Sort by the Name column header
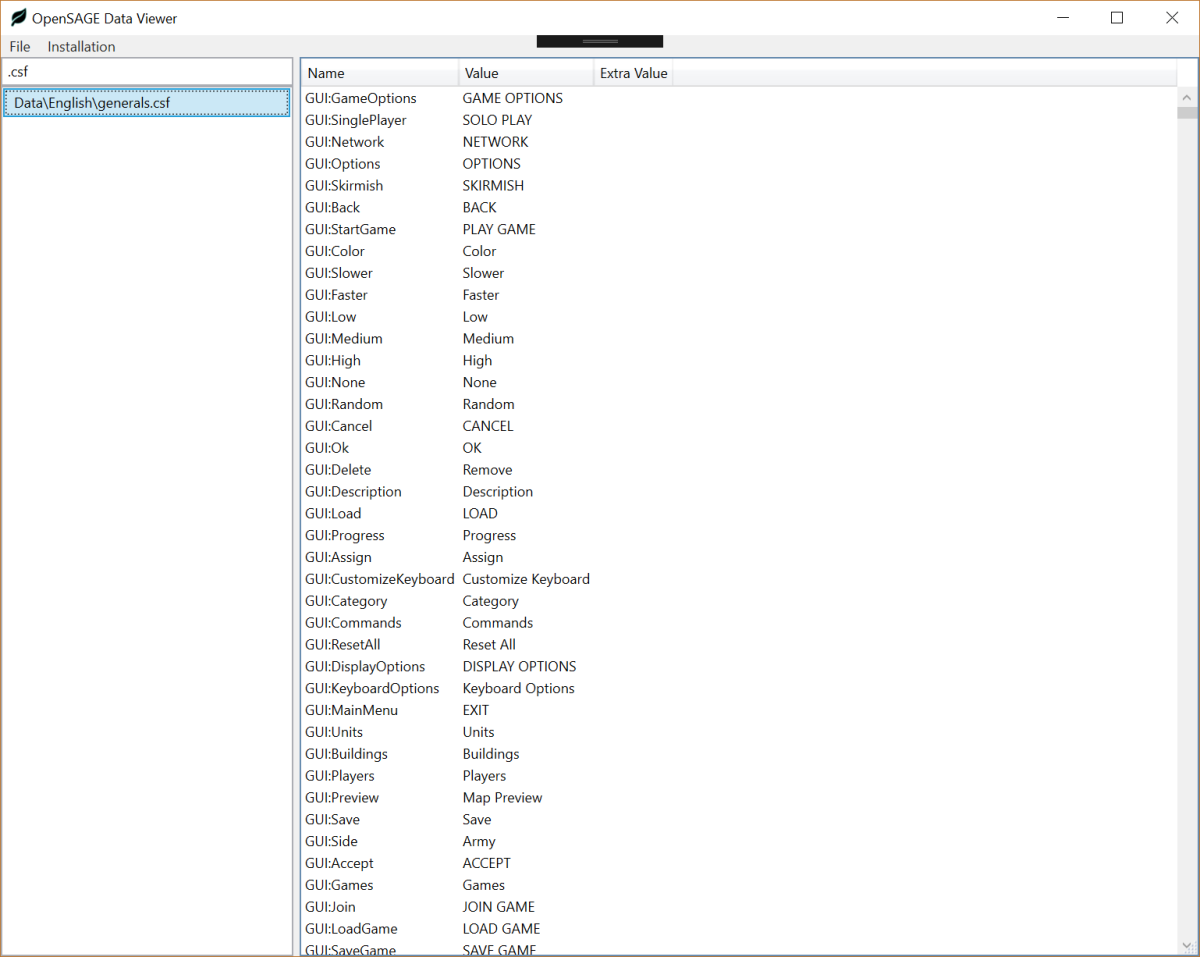The width and height of the screenshot is (1200, 957). (x=380, y=73)
